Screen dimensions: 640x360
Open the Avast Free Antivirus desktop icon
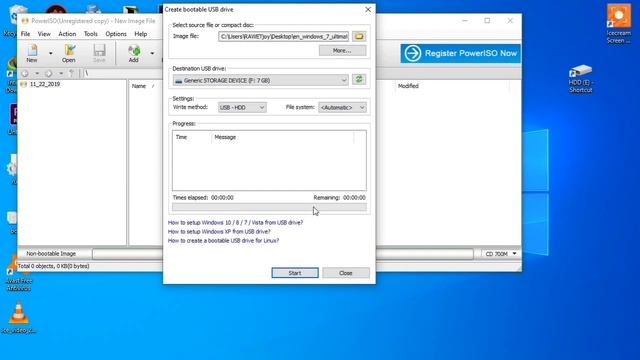click(x=19, y=273)
